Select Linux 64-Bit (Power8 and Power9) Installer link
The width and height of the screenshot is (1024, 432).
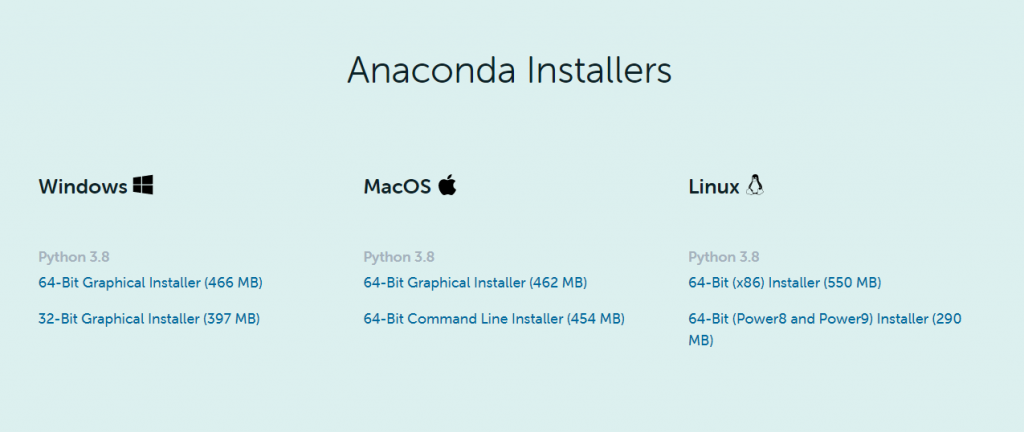click(x=825, y=330)
